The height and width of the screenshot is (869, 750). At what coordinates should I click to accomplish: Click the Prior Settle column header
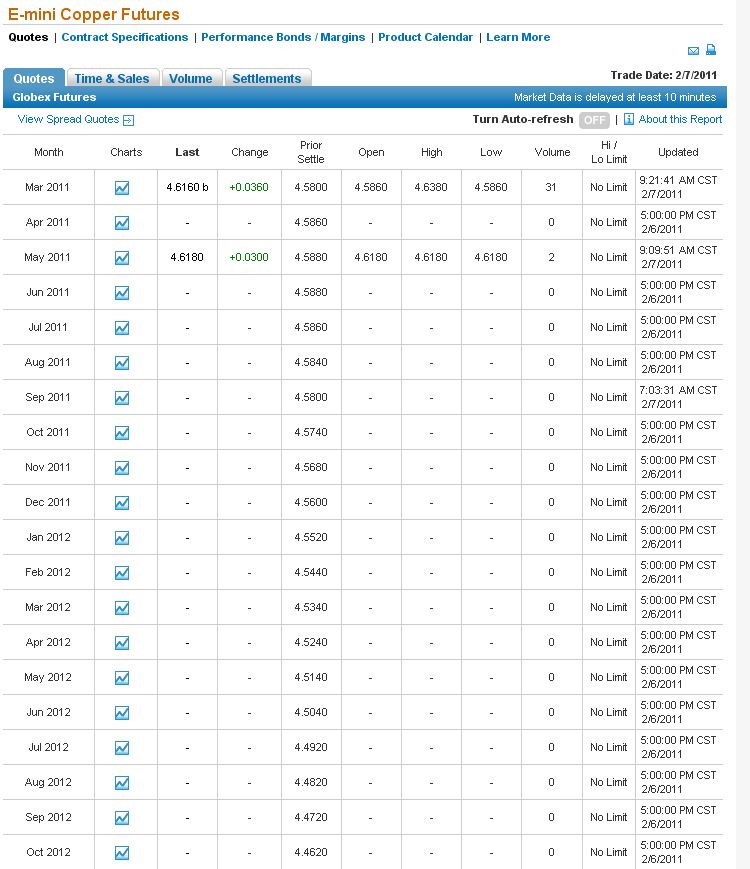pyautogui.click(x=311, y=152)
